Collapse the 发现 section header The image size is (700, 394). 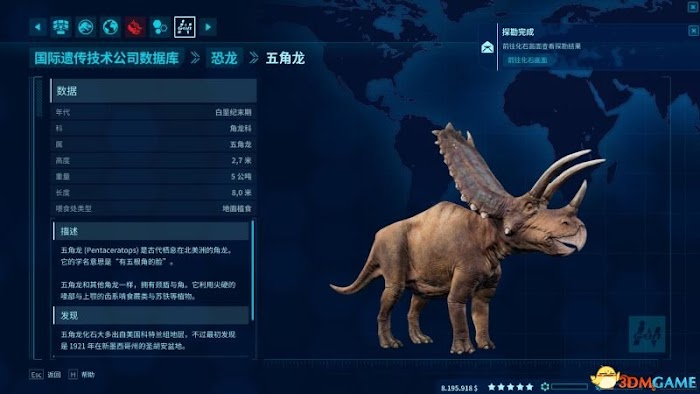click(x=151, y=315)
